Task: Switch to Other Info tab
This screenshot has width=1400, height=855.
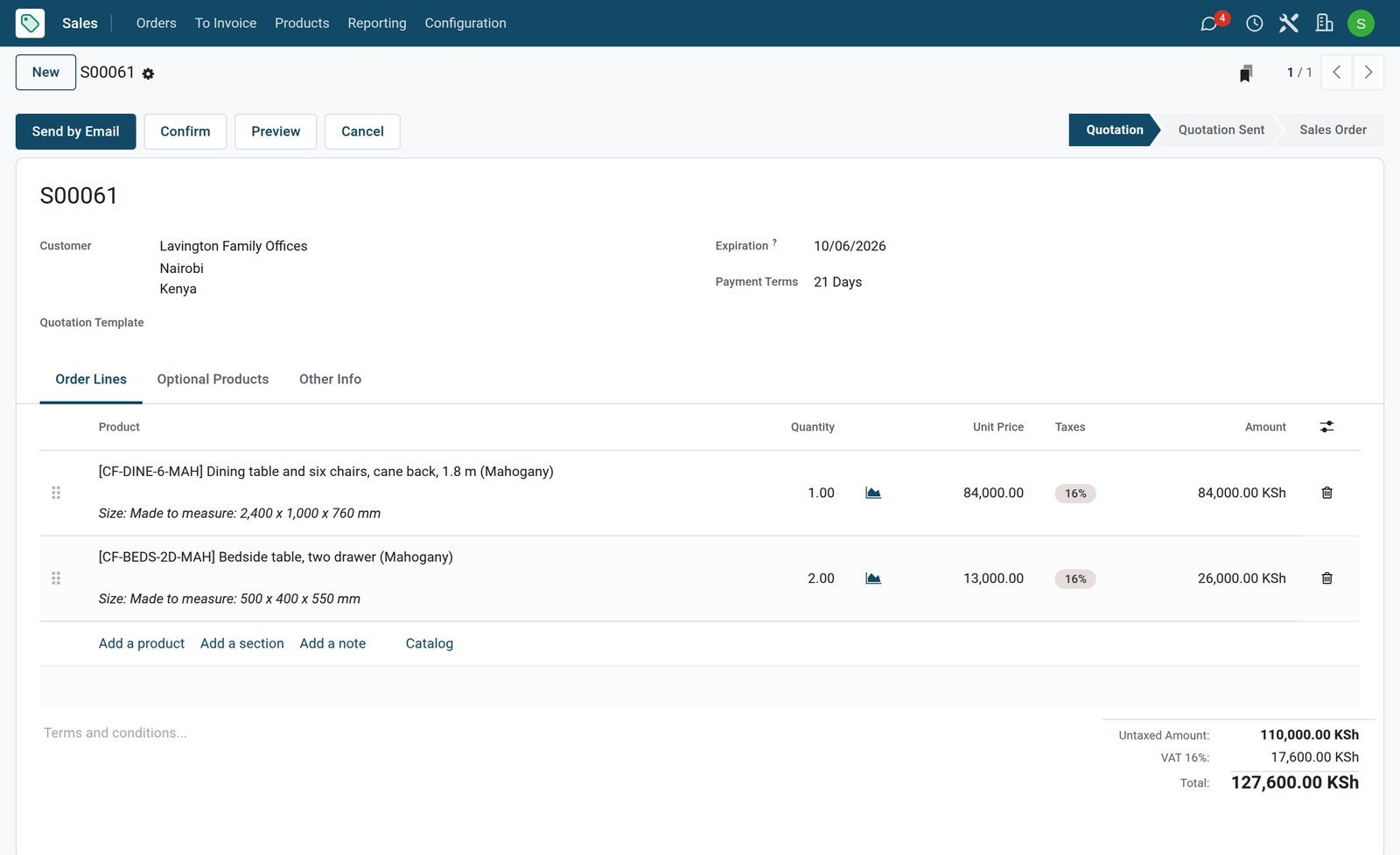Action: pos(330,379)
